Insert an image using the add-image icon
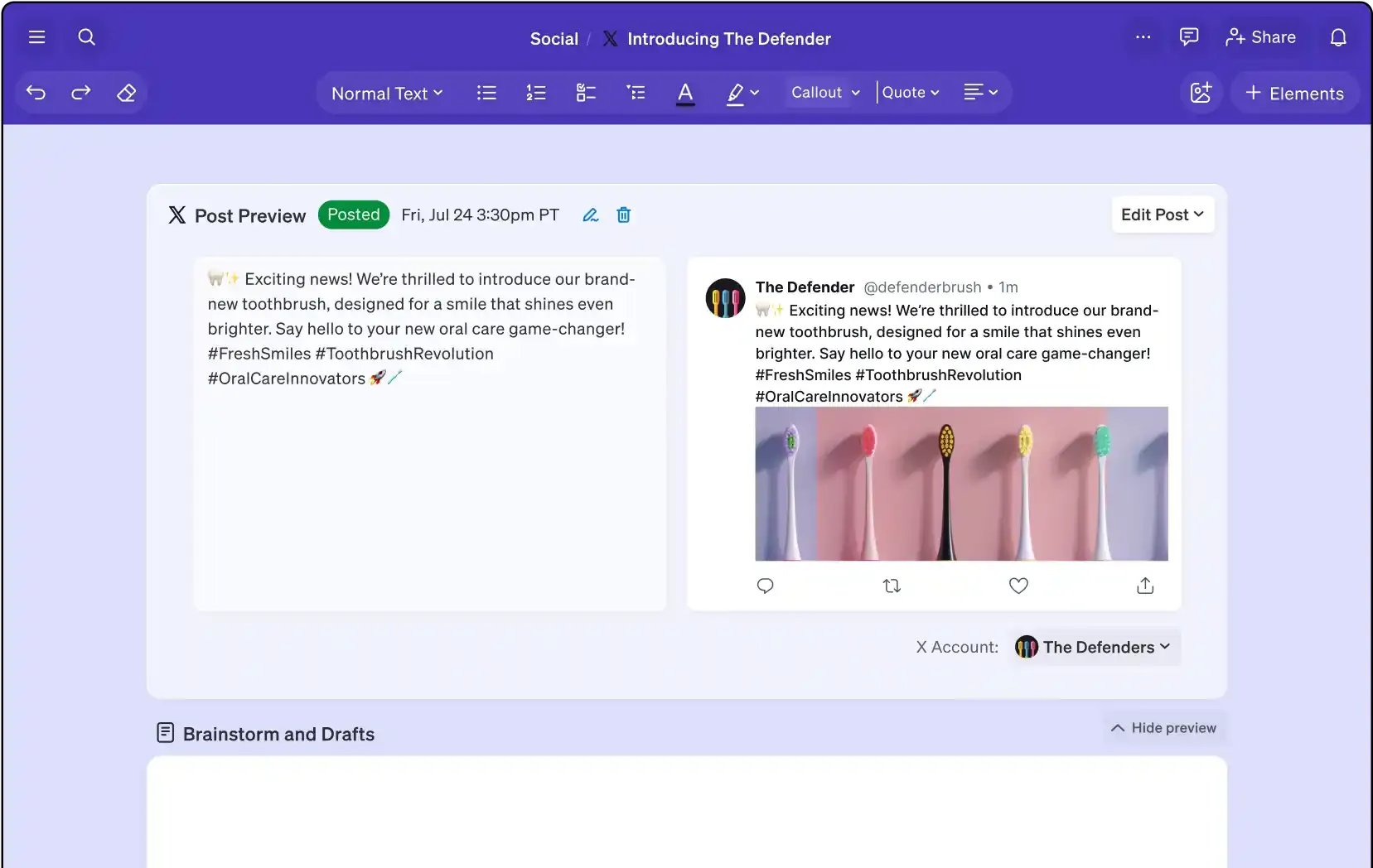 (x=1201, y=93)
